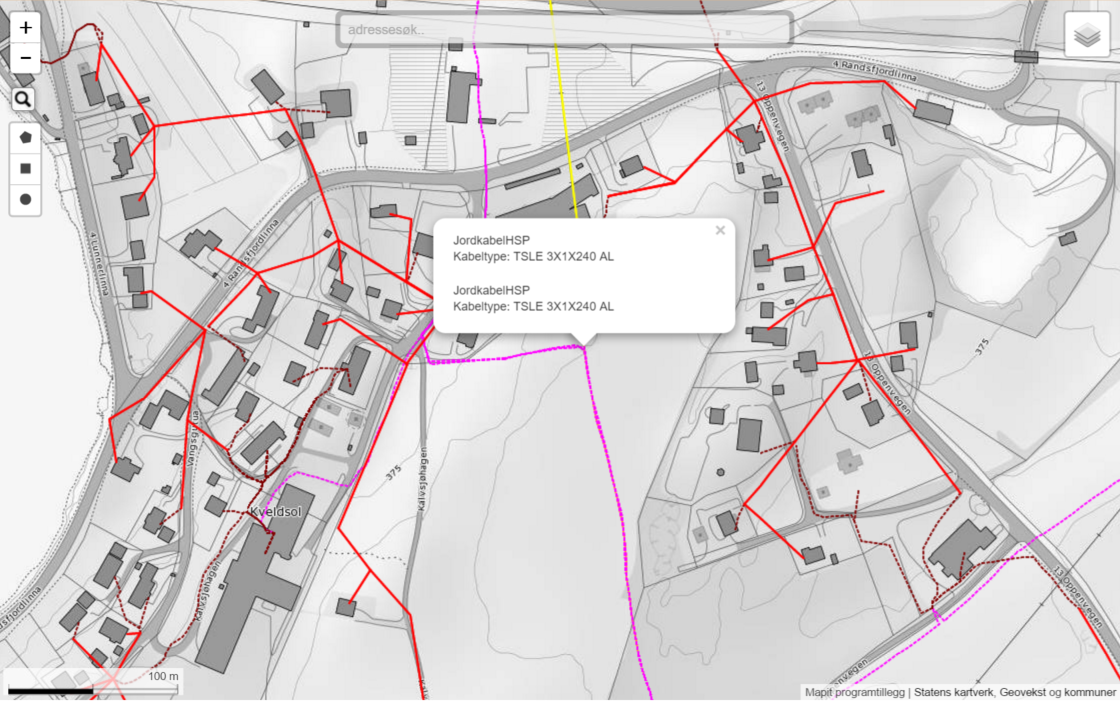This screenshot has width=1120, height=701.
Task: Click the 4 Lunnerlinna road label
Action: click(x=102, y=265)
